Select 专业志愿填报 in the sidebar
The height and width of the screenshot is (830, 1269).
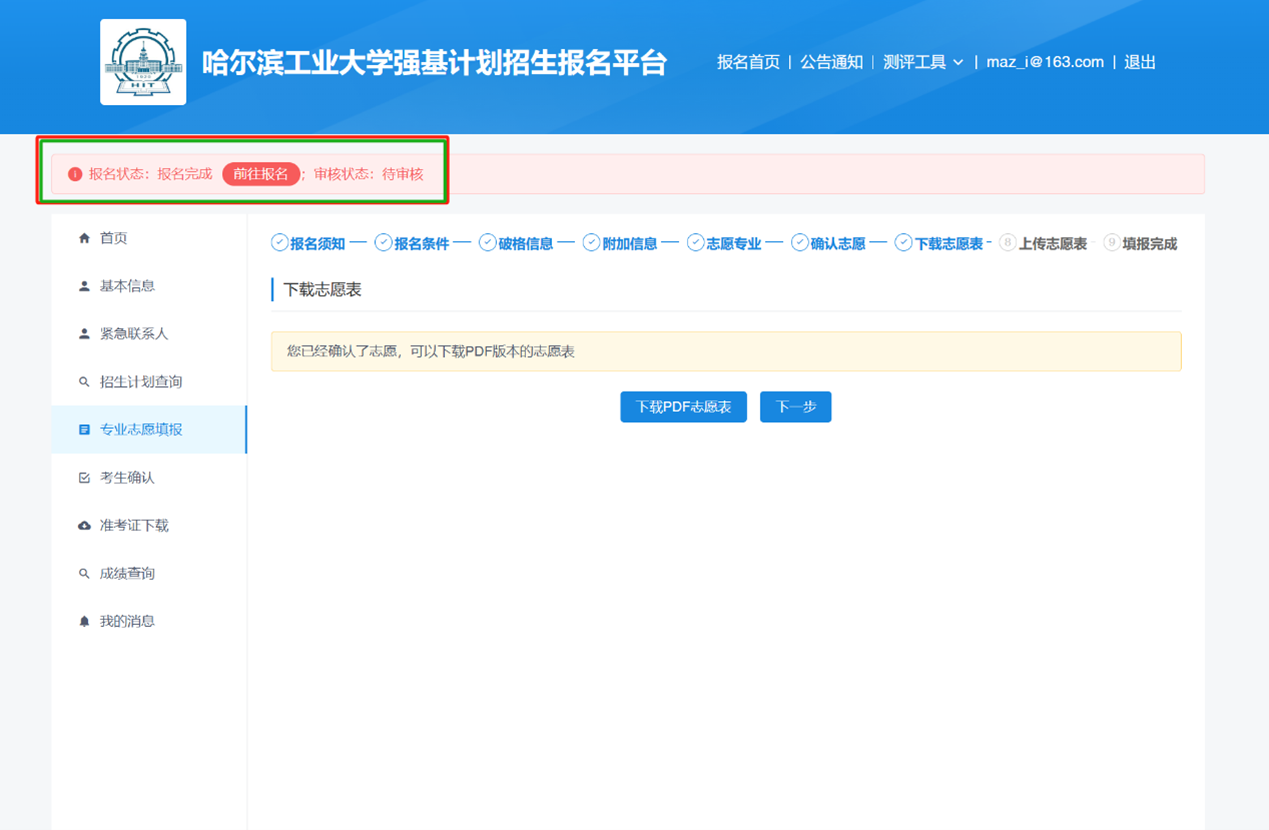click(x=149, y=430)
